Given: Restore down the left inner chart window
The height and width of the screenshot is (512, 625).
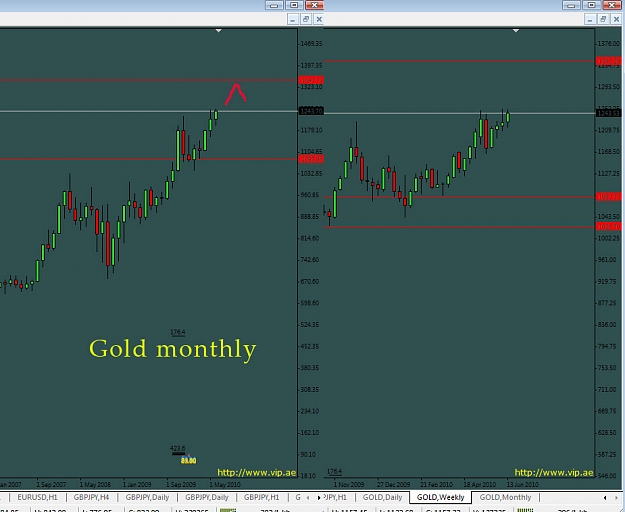Looking at the screenshot, I should tap(306, 19).
